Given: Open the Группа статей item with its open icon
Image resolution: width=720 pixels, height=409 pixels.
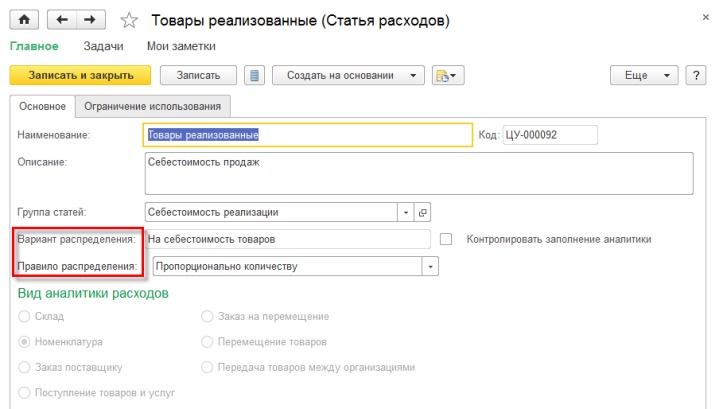Looking at the screenshot, I should coord(422,213).
